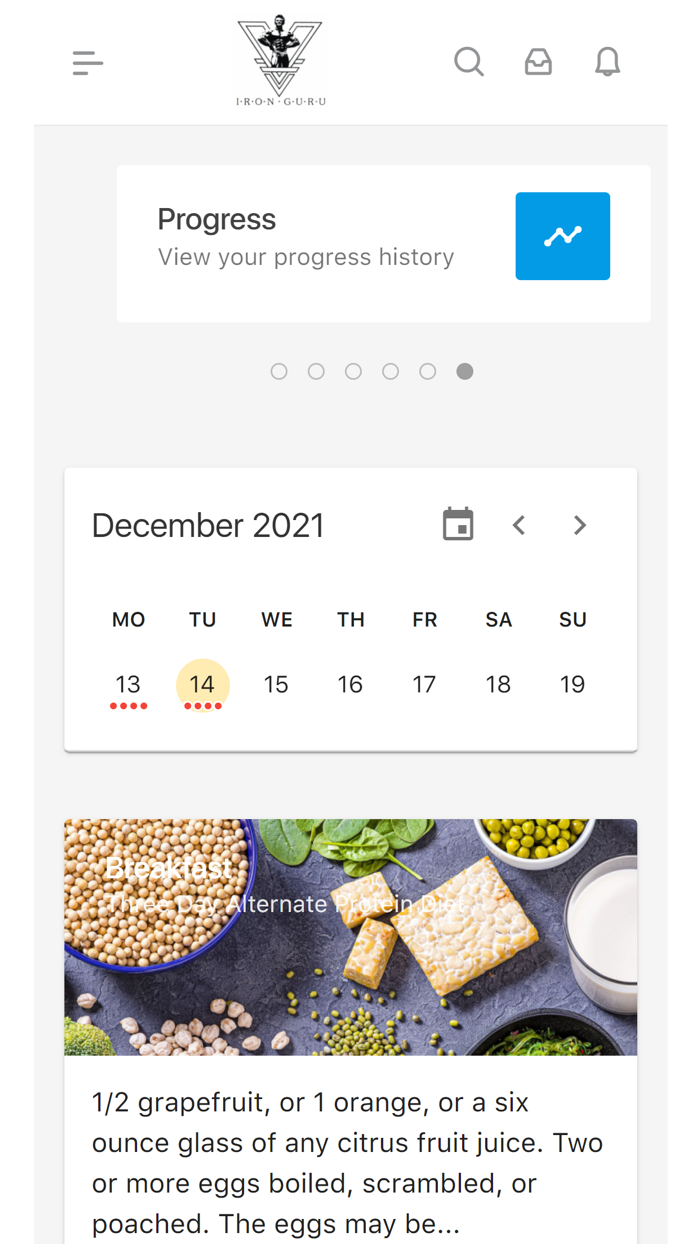This screenshot has width=700, height=1244.
Task: Open the hamburger navigation menu
Action: (x=88, y=63)
